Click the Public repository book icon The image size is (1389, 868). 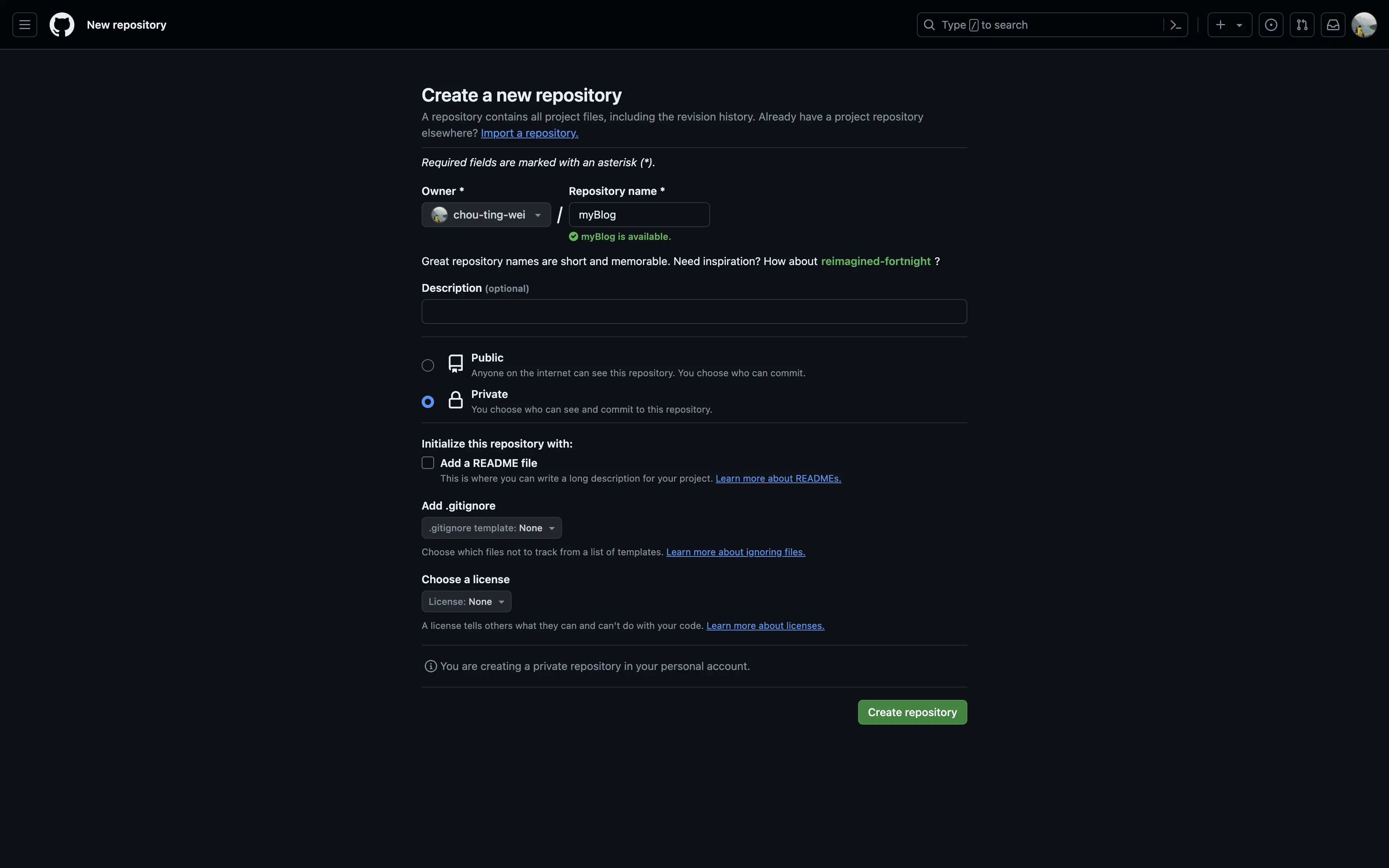(456, 364)
